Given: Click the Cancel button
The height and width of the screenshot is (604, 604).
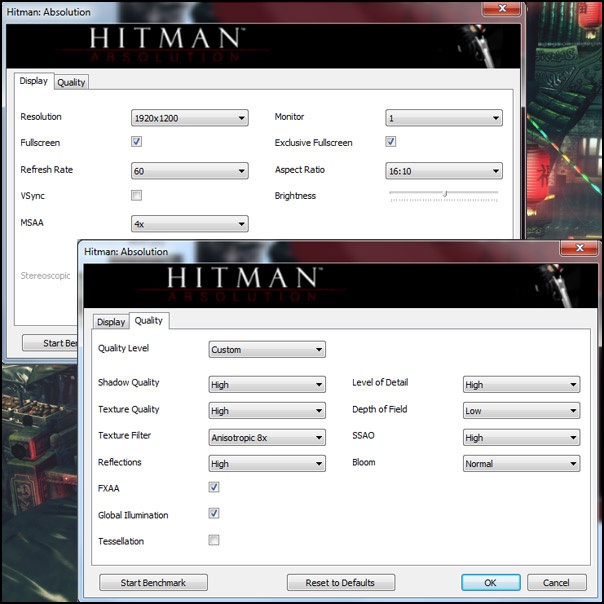Looking at the screenshot, I should (x=557, y=582).
